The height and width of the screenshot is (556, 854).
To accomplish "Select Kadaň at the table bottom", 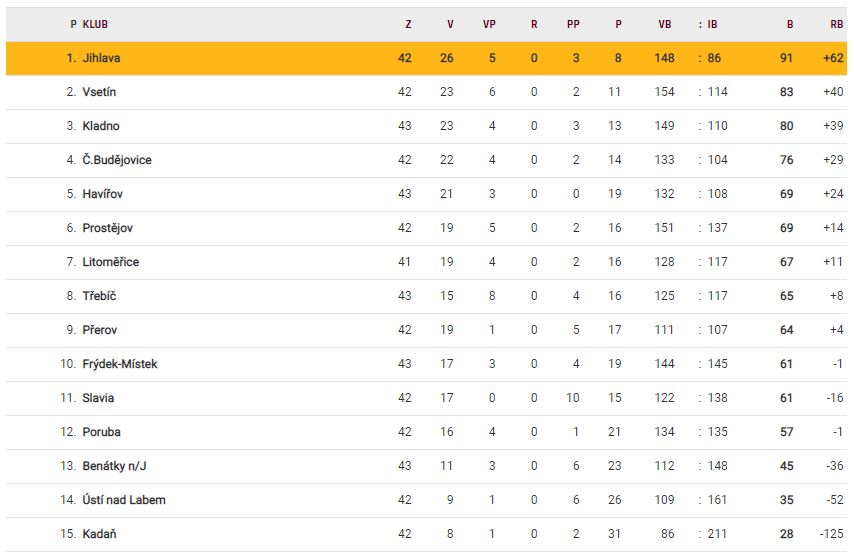I will coord(99,534).
